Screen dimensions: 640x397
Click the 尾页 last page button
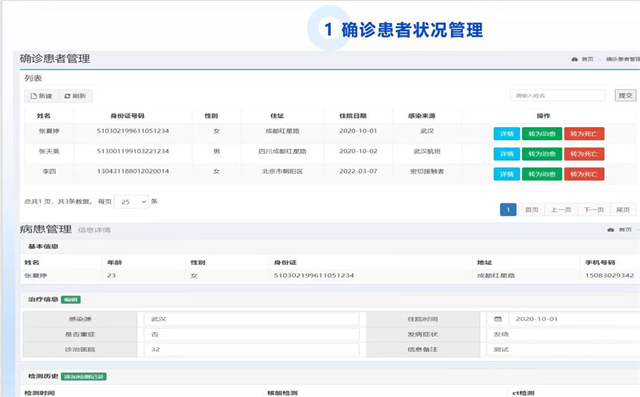[x=623, y=210]
